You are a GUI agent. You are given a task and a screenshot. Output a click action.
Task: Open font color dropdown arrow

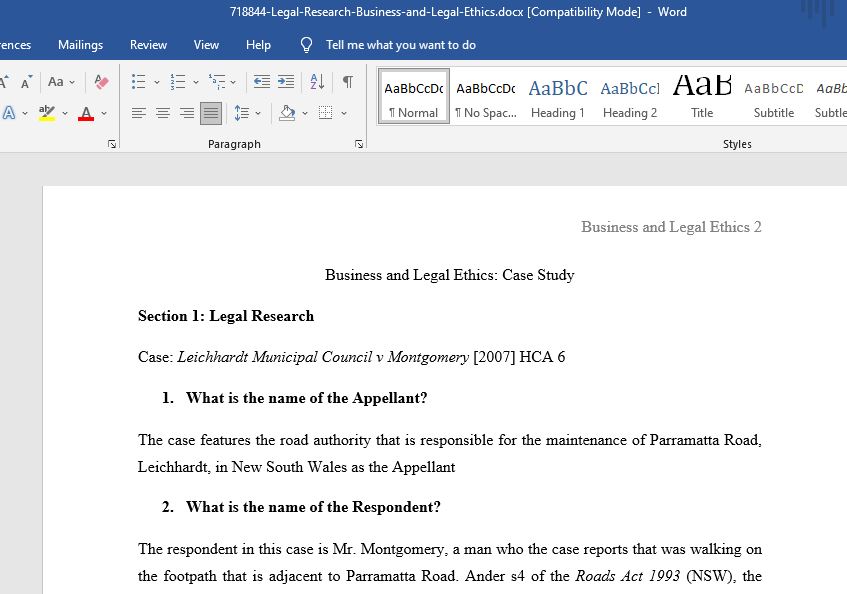pyautogui.click(x=104, y=113)
